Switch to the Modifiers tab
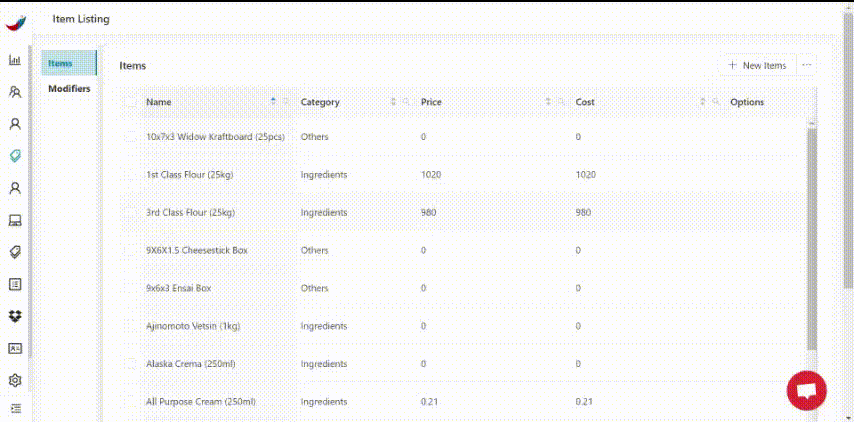Image resolution: width=854 pixels, height=422 pixels. pos(69,89)
